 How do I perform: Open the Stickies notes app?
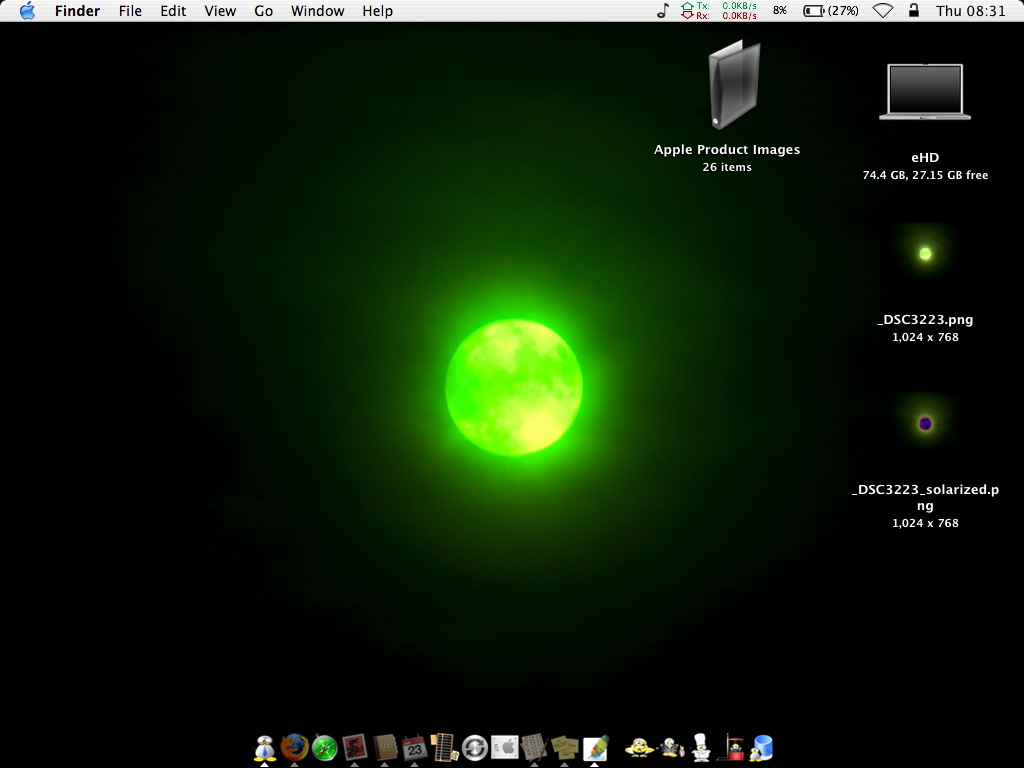(x=564, y=747)
